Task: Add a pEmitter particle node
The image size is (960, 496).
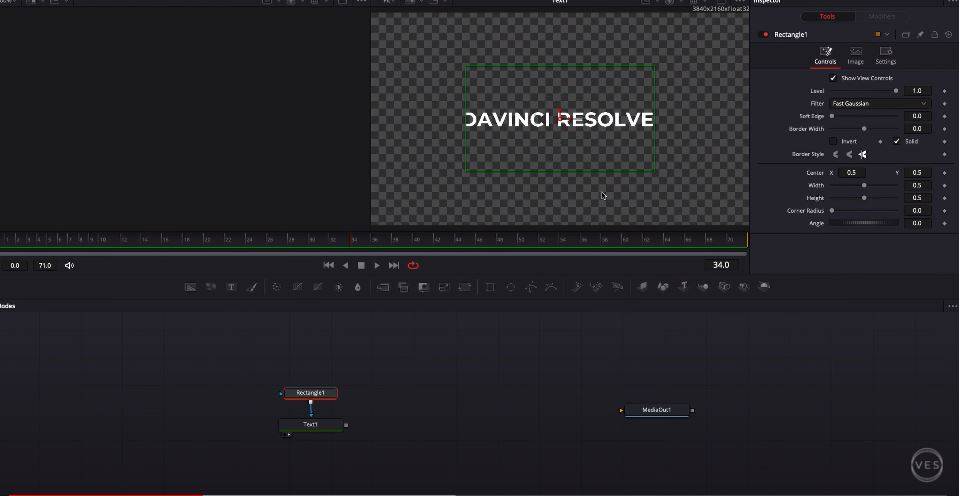Action: click(577, 287)
